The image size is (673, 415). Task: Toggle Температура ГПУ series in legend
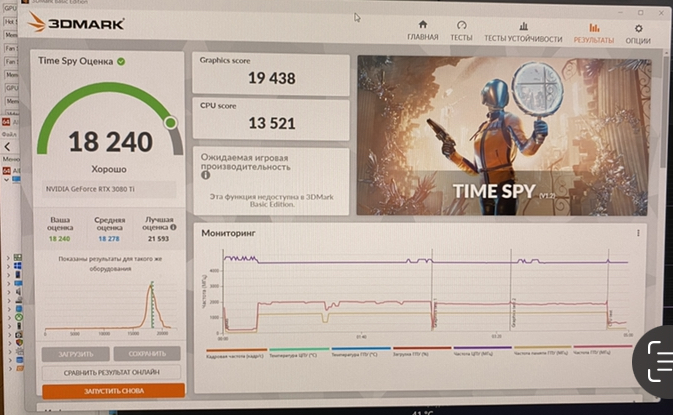[361, 353]
